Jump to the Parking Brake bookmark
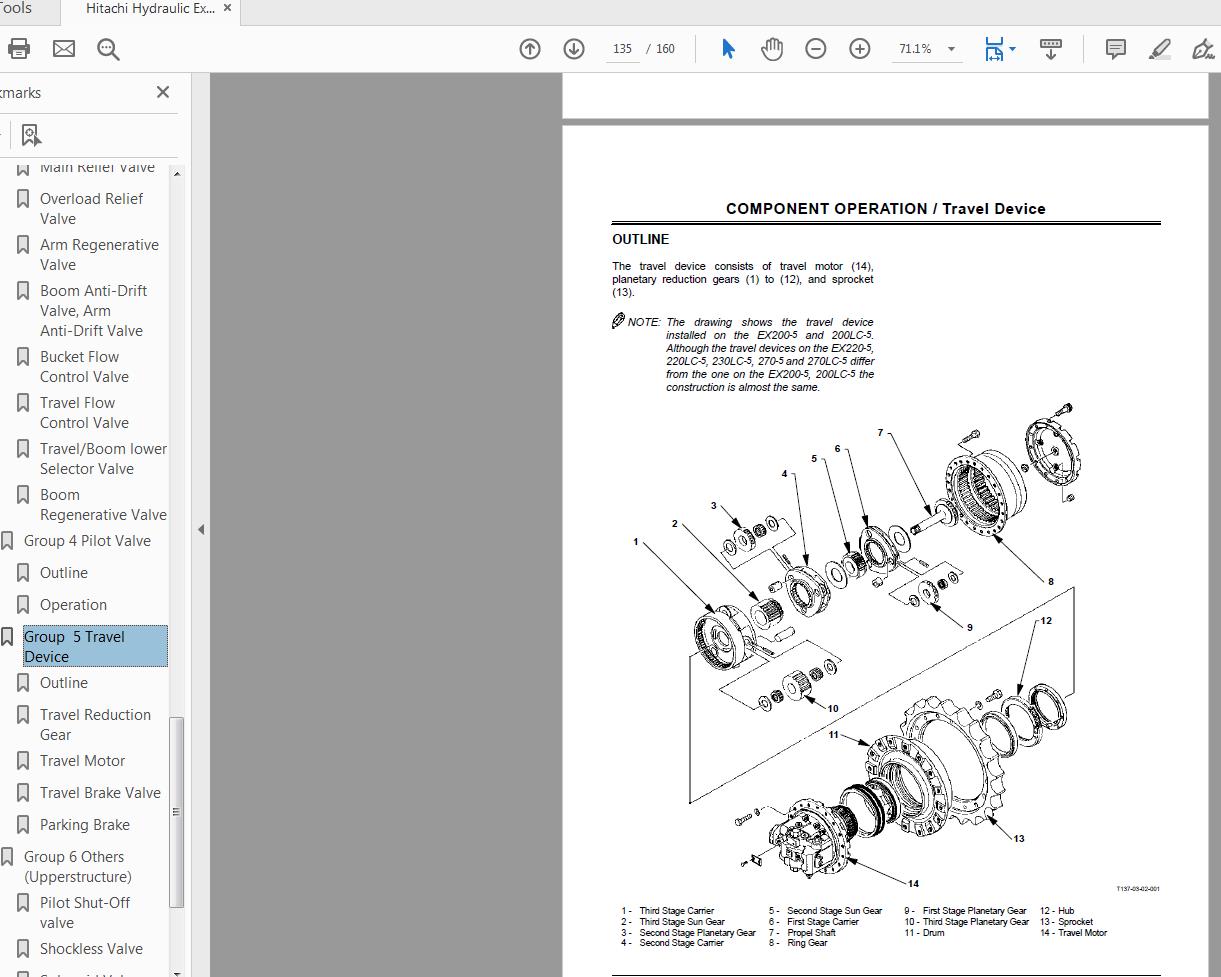Image resolution: width=1221 pixels, height=977 pixels. click(84, 825)
